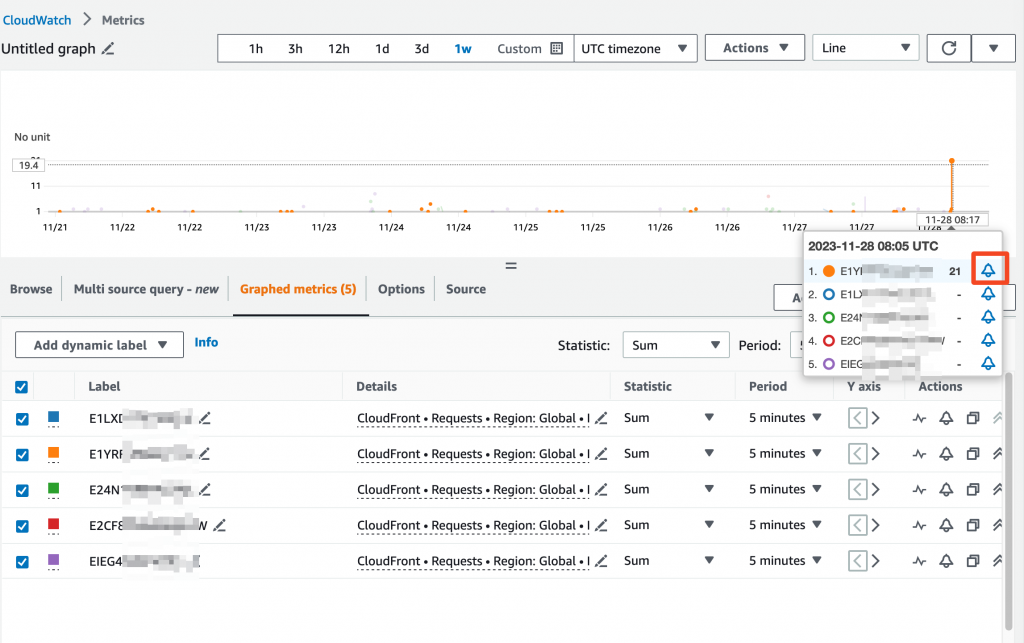1024x643 pixels.
Task: Edit the E1YRF label pencil icon
Action: coord(204,454)
